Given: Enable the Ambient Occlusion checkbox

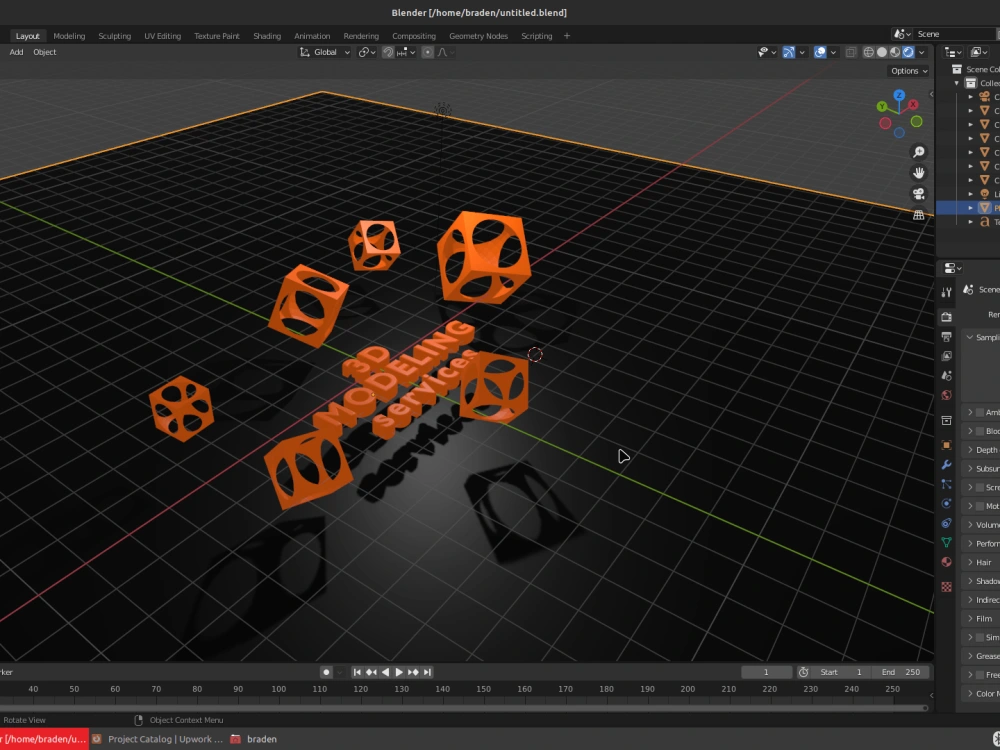Looking at the screenshot, I should [980, 413].
